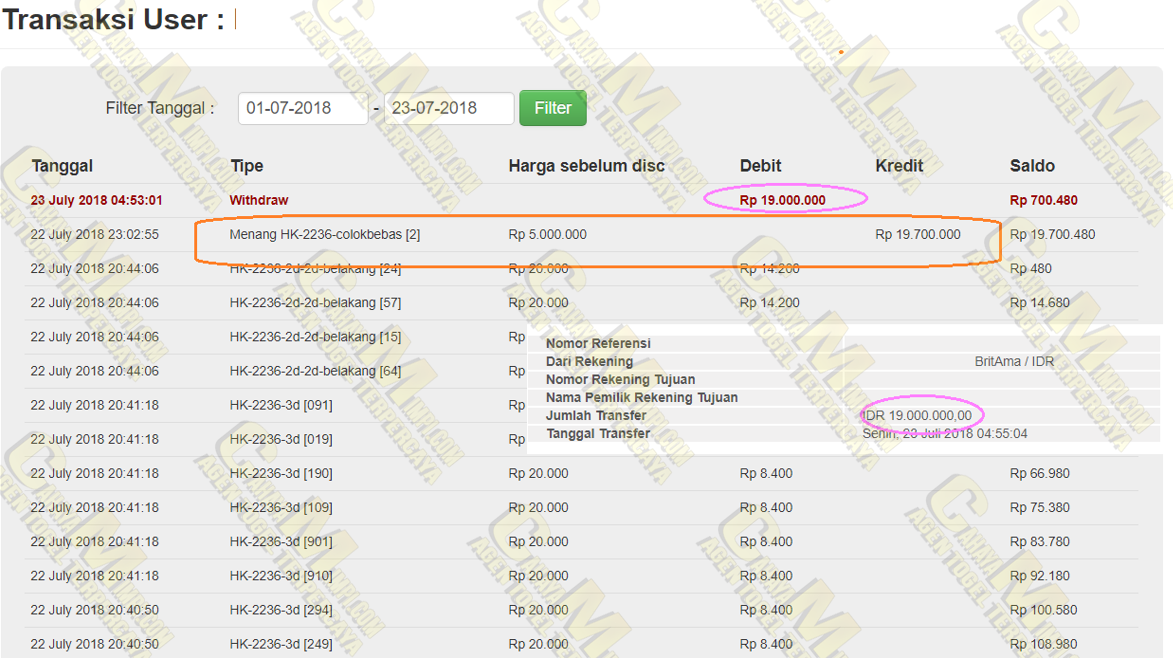Click the Tanggal column header
The image size is (1173, 658).
point(62,166)
